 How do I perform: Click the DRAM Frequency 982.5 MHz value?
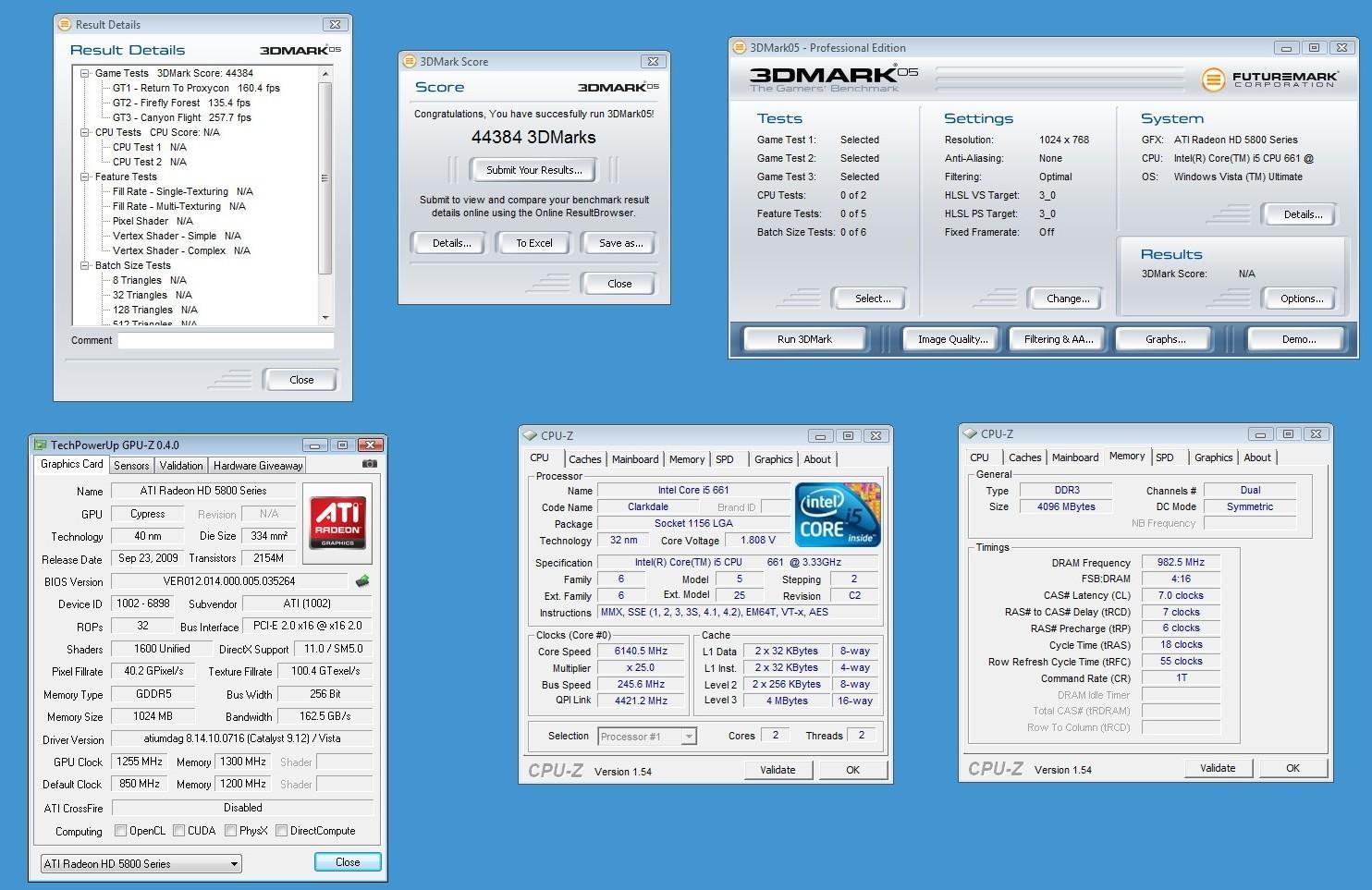pyautogui.click(x=1181, y=562)
